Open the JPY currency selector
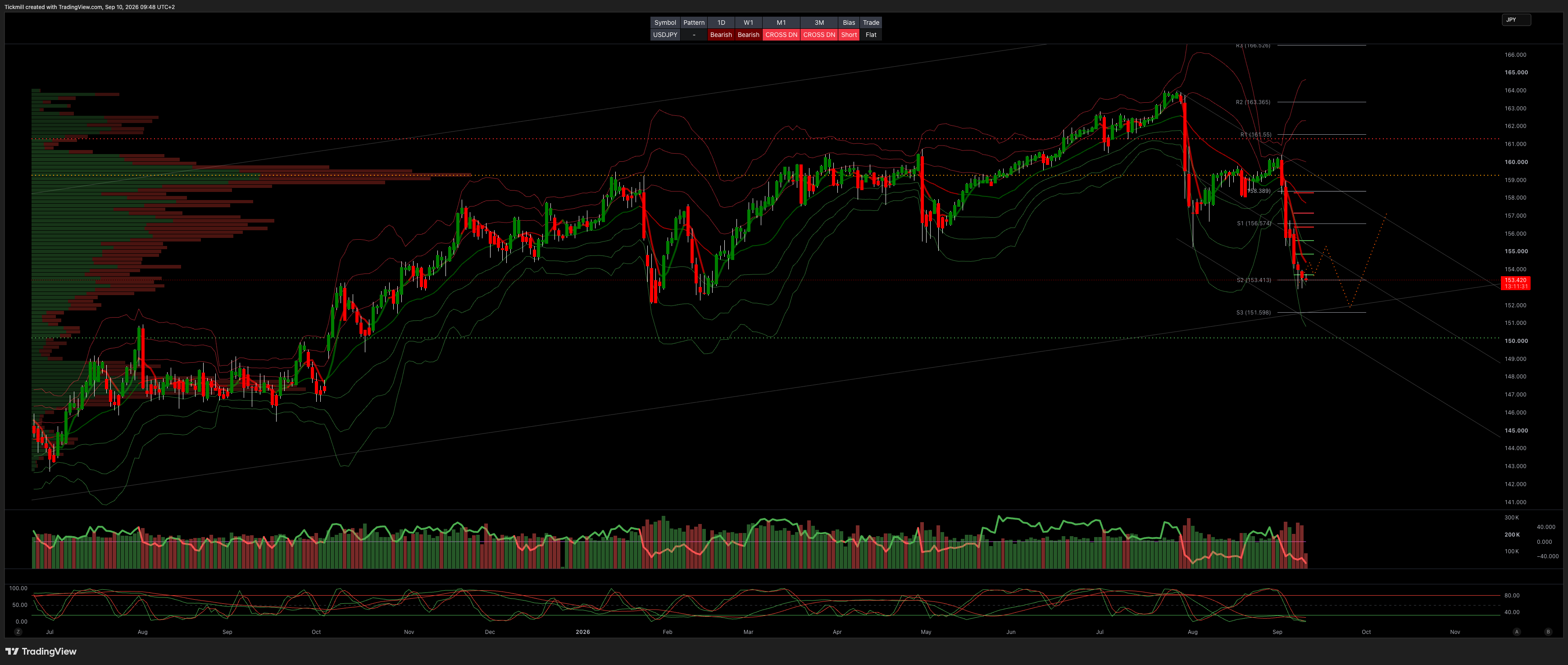This screenshot has width=1568, height=665. pos(1516,20)
